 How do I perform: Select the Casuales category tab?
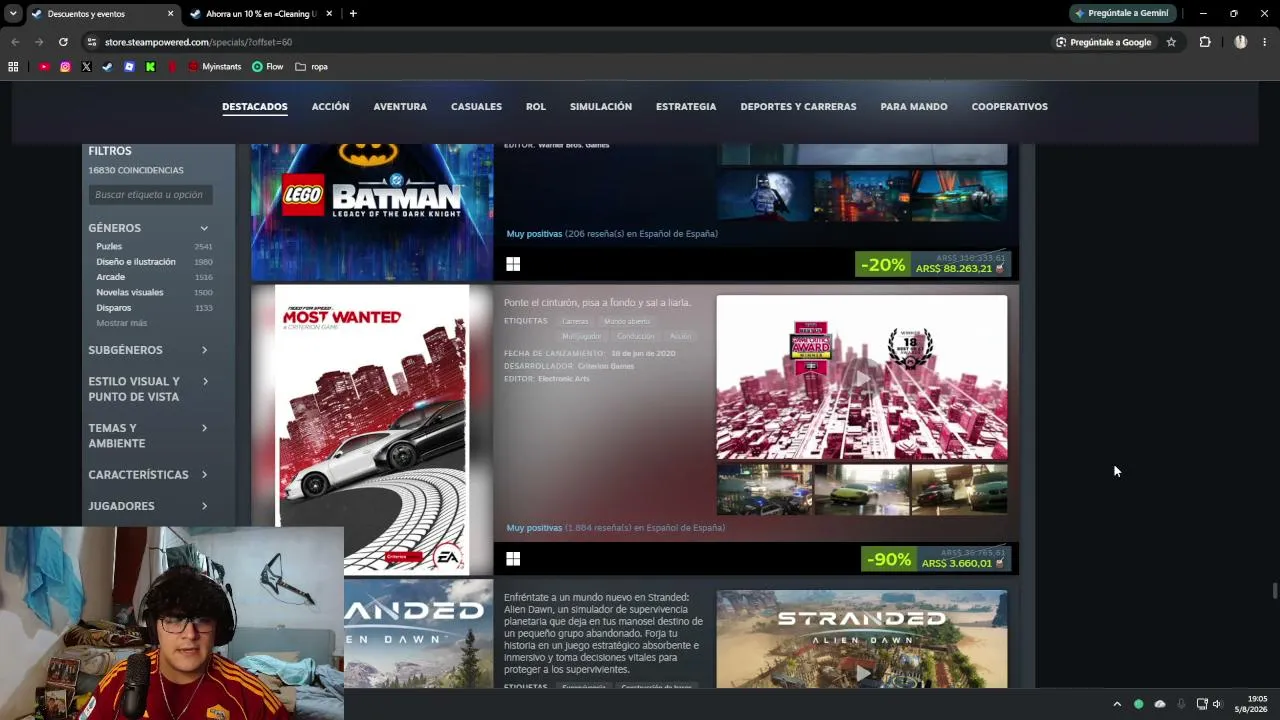476,107
